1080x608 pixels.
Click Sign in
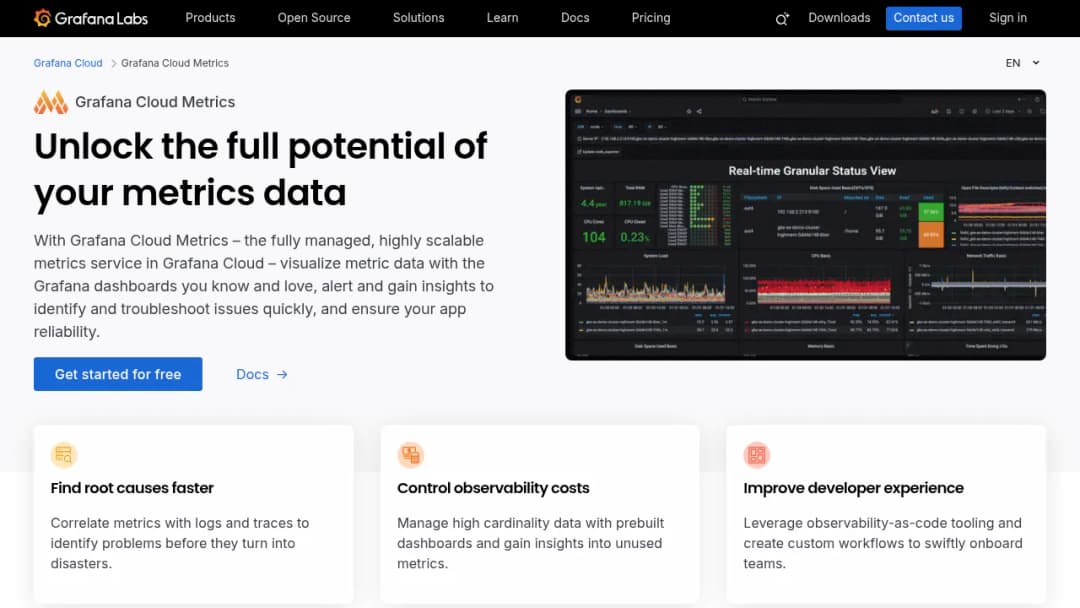point(1008,18)
